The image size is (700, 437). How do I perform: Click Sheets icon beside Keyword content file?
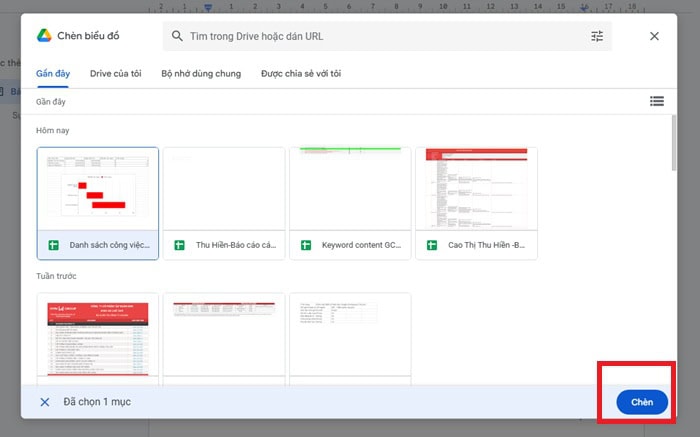(x=307, y=244)
